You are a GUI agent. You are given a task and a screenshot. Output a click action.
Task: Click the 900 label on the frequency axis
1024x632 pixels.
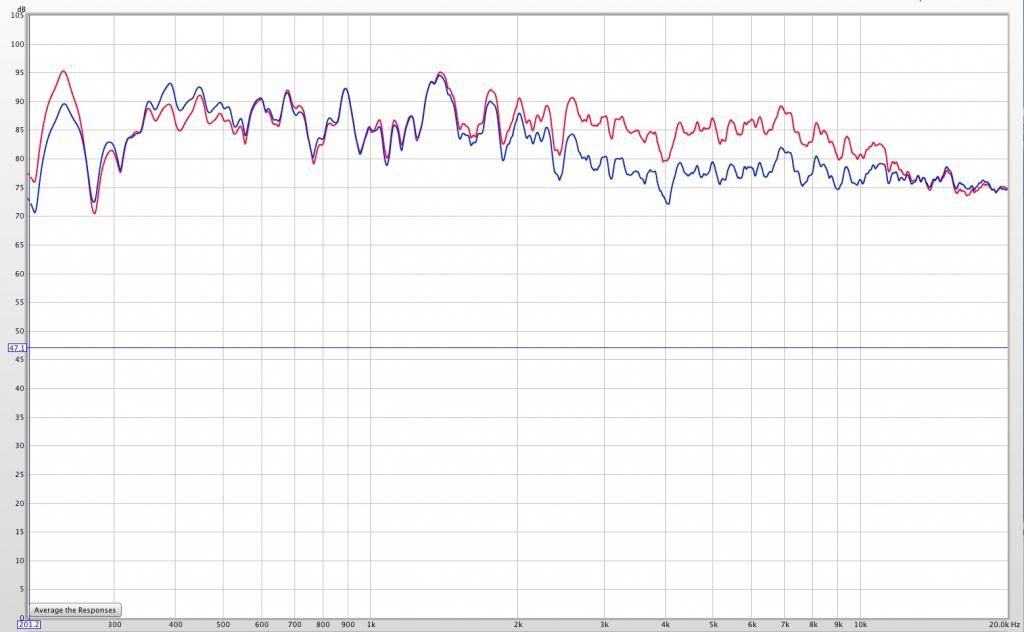click(348, 625)
